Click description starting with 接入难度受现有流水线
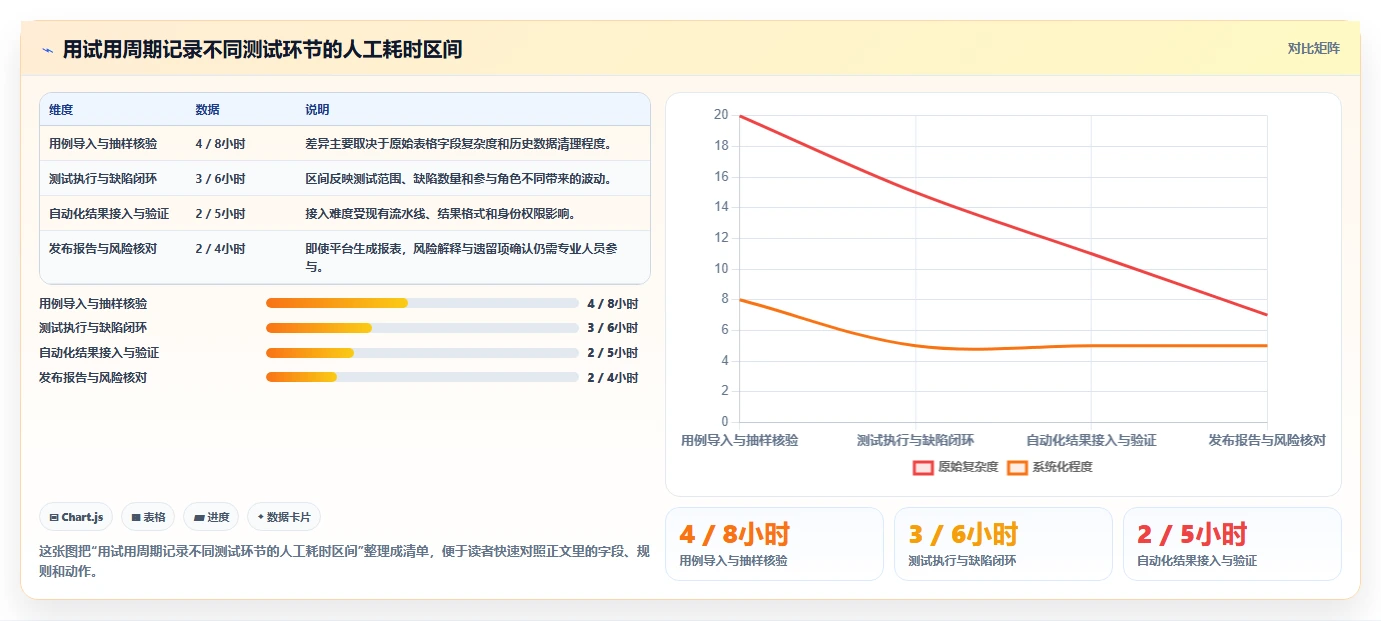1381x621 pixels. (x=440, y=214)
